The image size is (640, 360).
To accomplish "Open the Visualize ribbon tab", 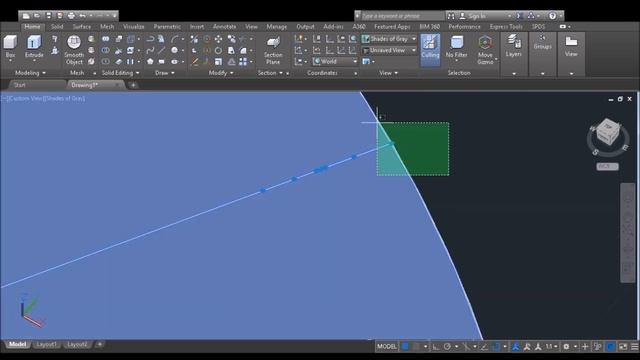I will pyautogui.click(x=133, y=27).
